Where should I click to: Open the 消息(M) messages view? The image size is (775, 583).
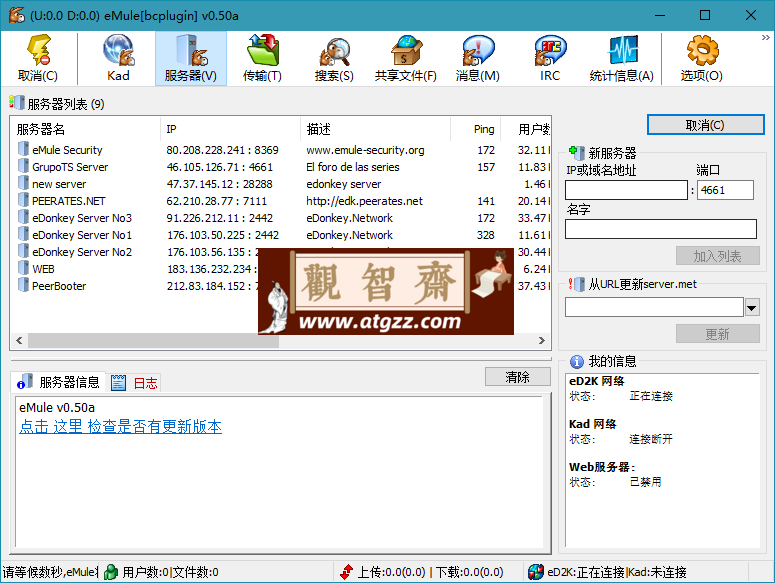pos(478,58)
